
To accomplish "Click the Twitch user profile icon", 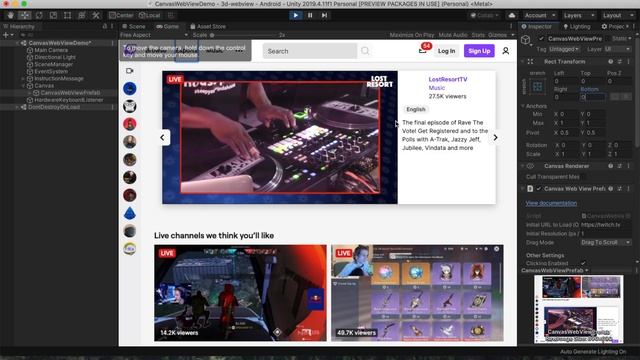I will 506,51.
